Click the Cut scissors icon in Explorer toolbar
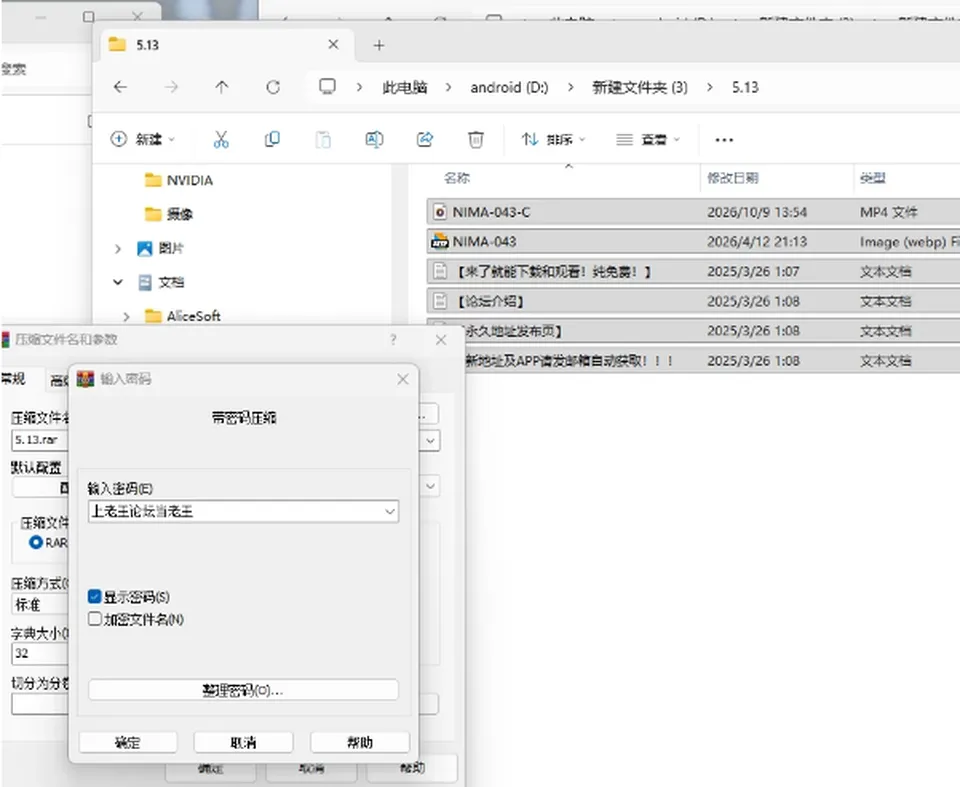 click(x=221, y=140)
